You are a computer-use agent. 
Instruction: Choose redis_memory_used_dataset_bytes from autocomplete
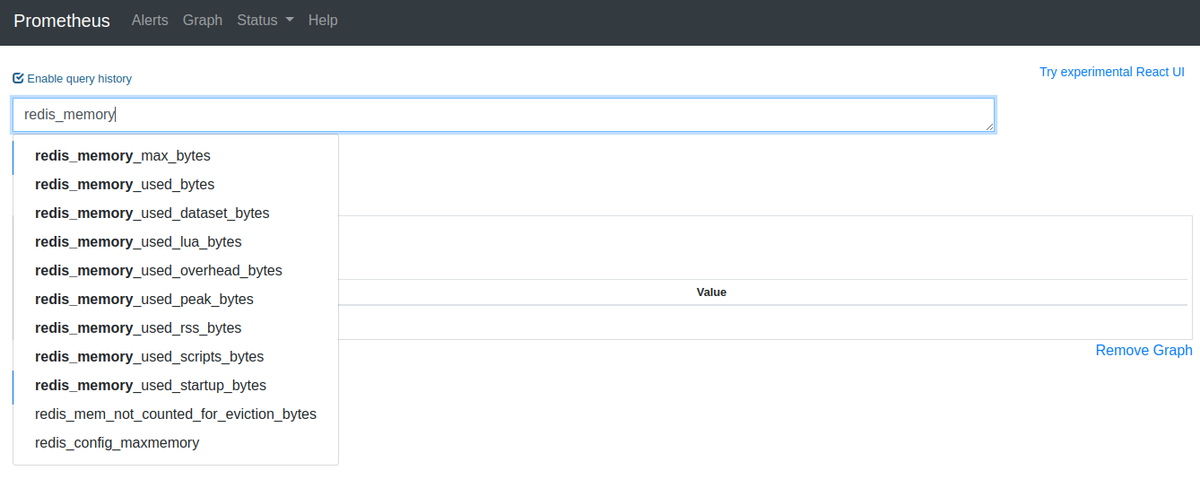point(176,213)
